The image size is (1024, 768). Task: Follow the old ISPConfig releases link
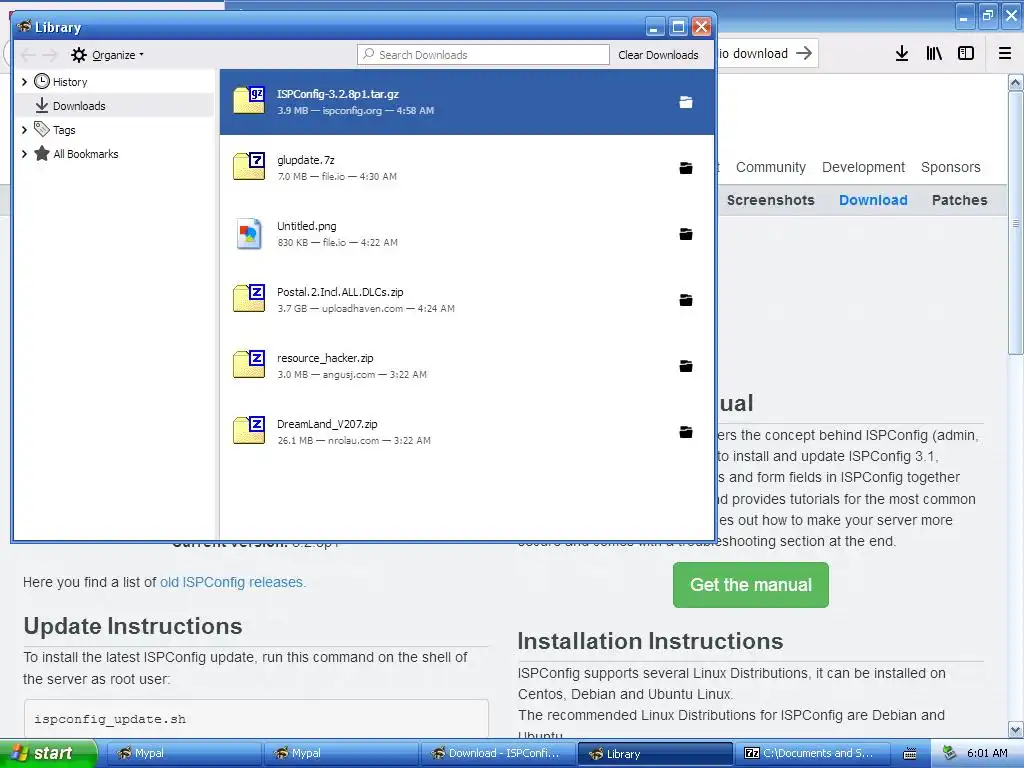coord(232,582)
